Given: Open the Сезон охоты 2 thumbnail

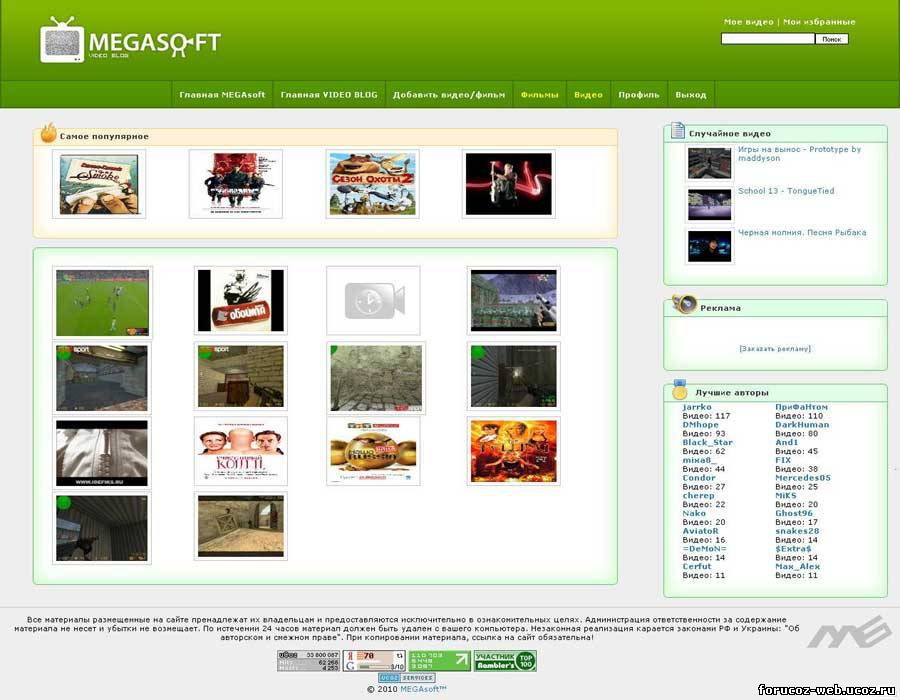Looking at the screenshot, I should (x=373, y=184).
